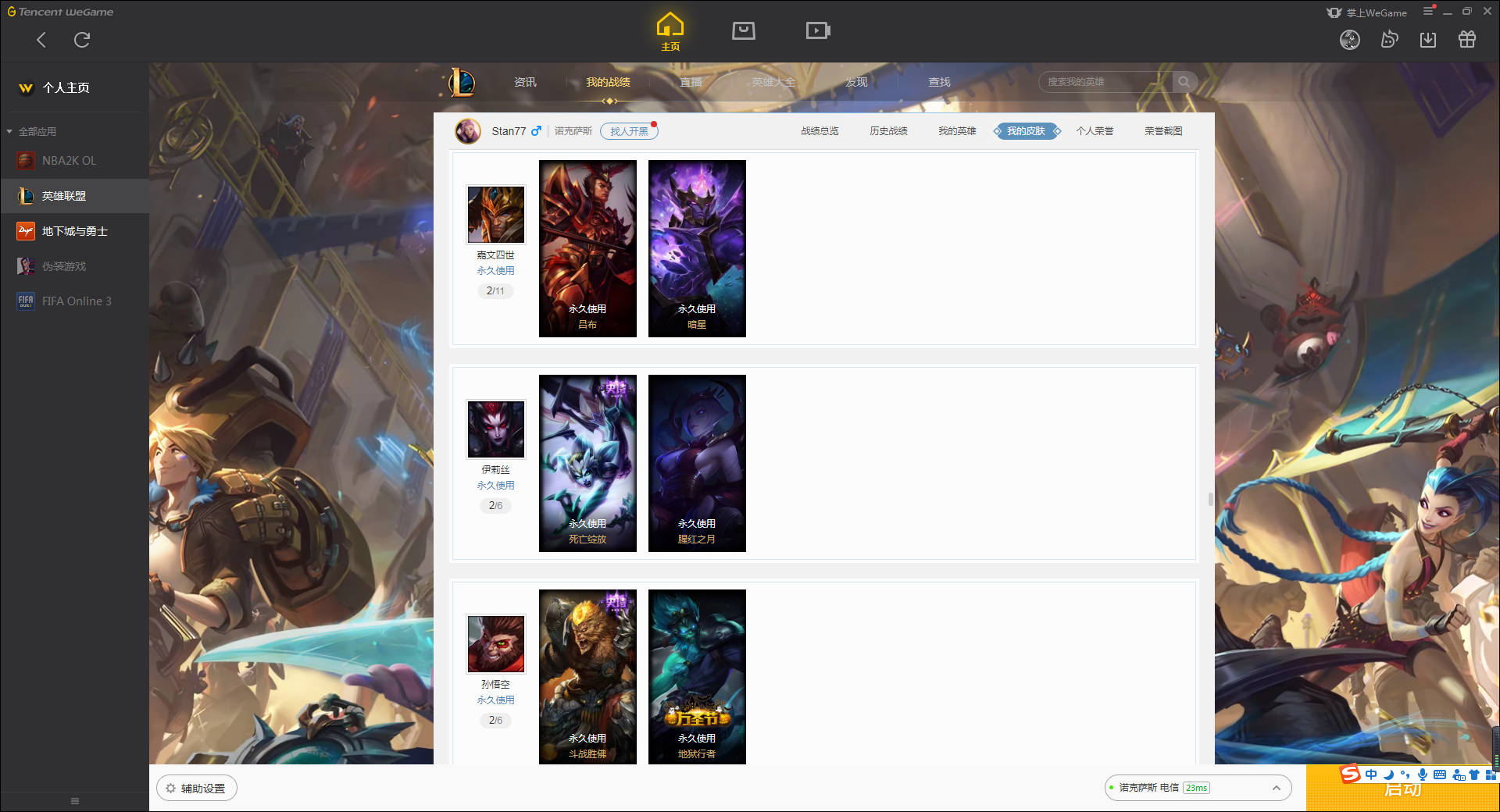This screenshot has height=812, width=1500.
Task: Click the 启动 launch button
Action: point(1403,790)
